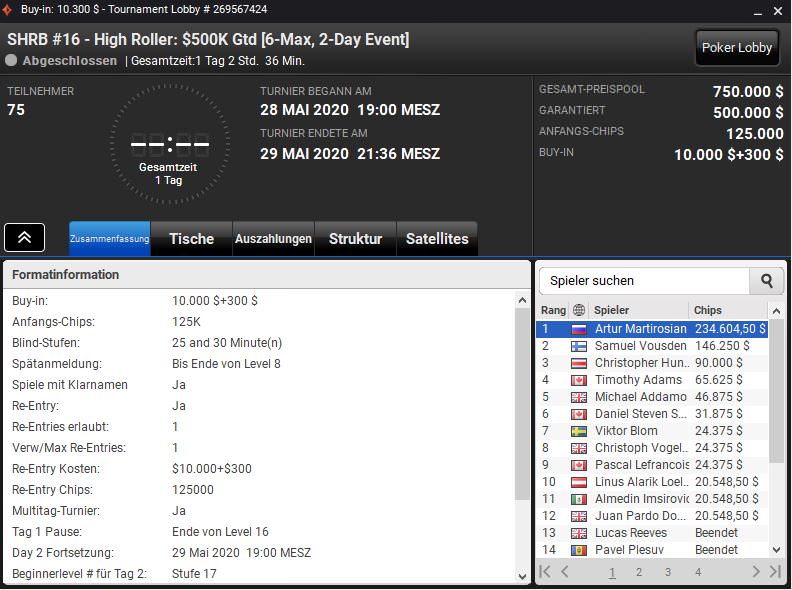Open the Struktur tab
This screenshot has width=792, height=590.
pos(355,238)
